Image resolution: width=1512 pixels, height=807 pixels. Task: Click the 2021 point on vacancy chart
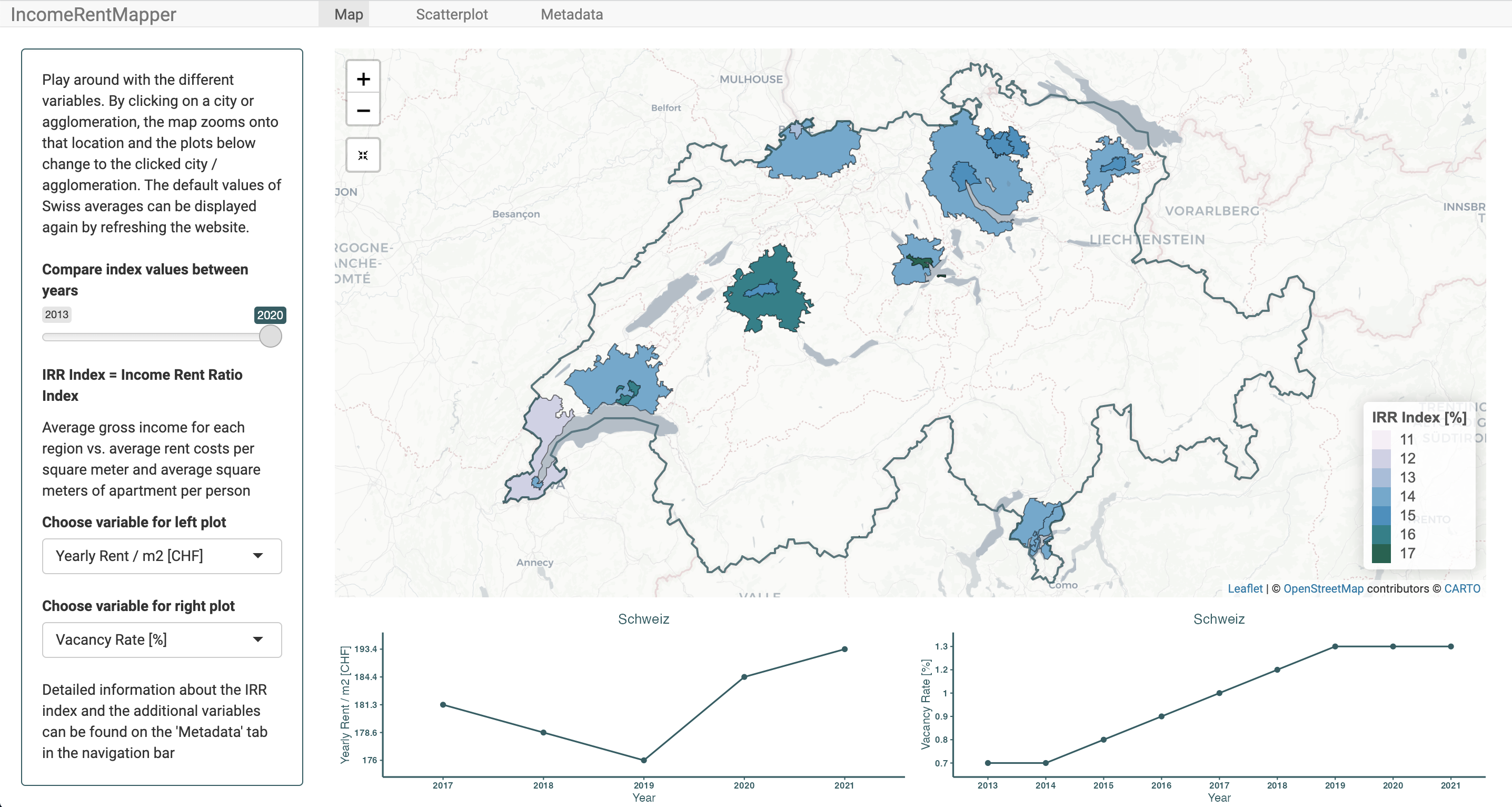pyautogui.click(x=1450, y=646)
